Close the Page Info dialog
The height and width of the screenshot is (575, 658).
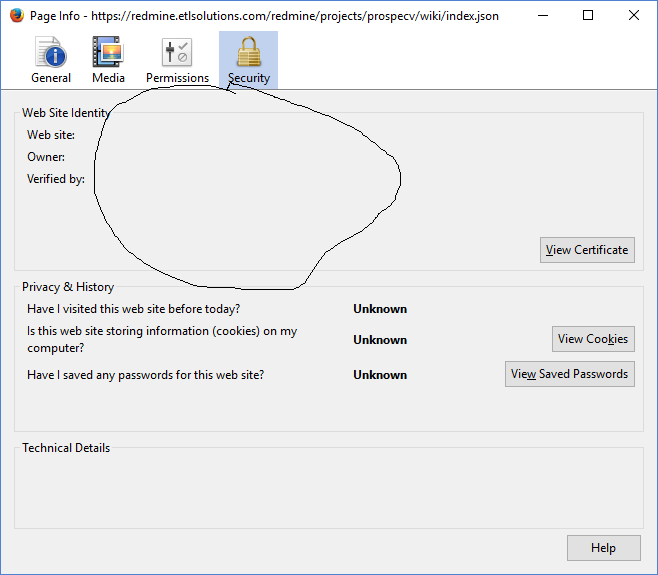[634, 16]
